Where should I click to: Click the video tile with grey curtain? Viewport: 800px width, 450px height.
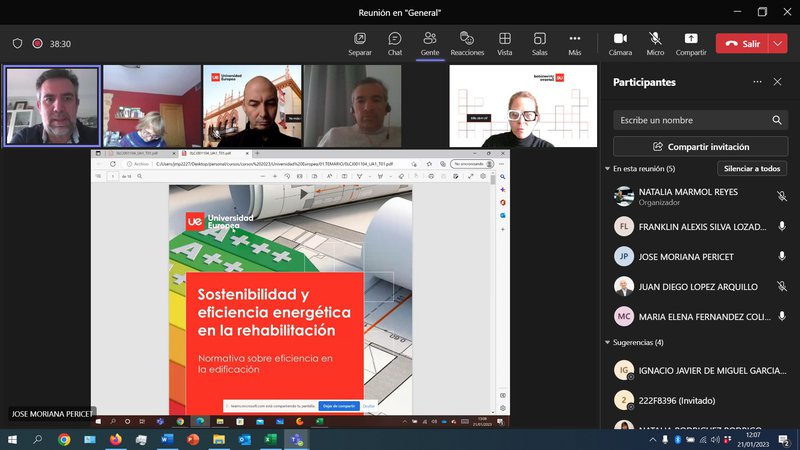[352, 106]
